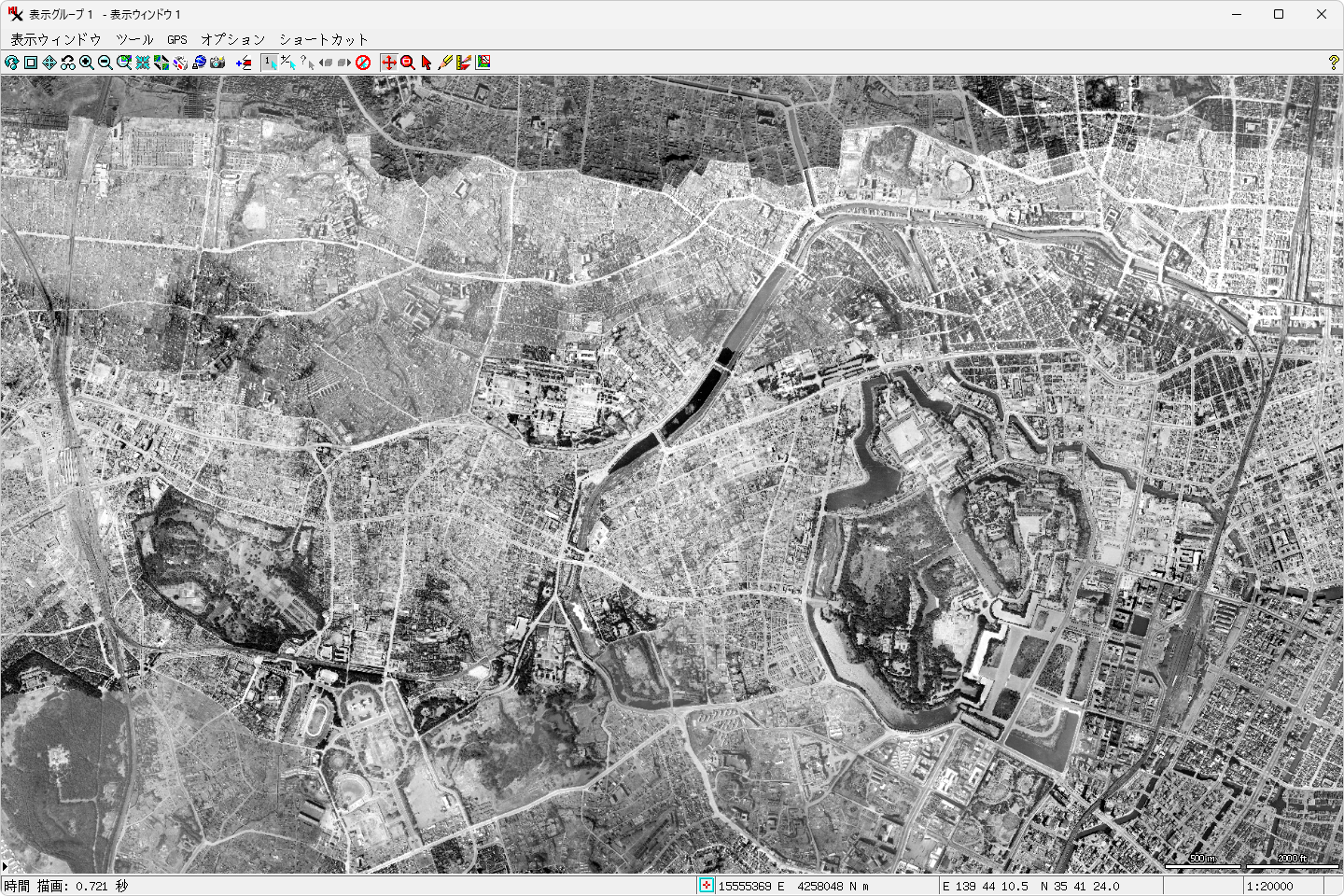This screenshot has height=896, width=1344.
Task: Open the ツール menu
Action: coord(134,39)
